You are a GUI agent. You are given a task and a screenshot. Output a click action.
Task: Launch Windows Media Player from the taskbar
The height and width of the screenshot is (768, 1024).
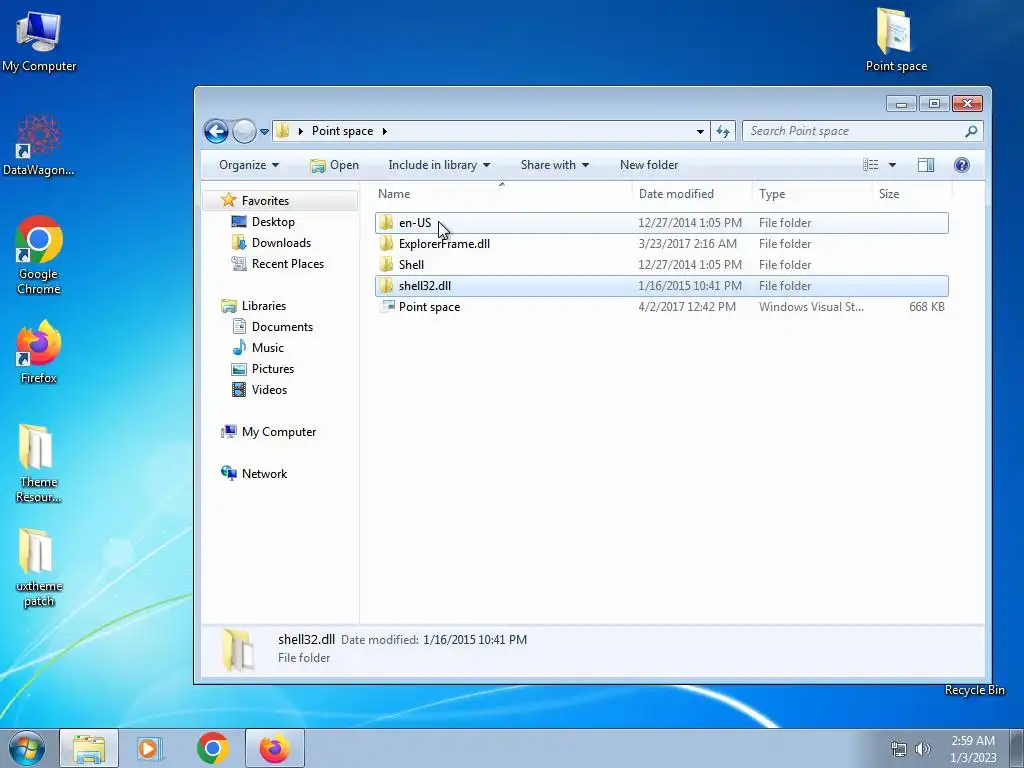pyautogui.click(x=150, y=748)
